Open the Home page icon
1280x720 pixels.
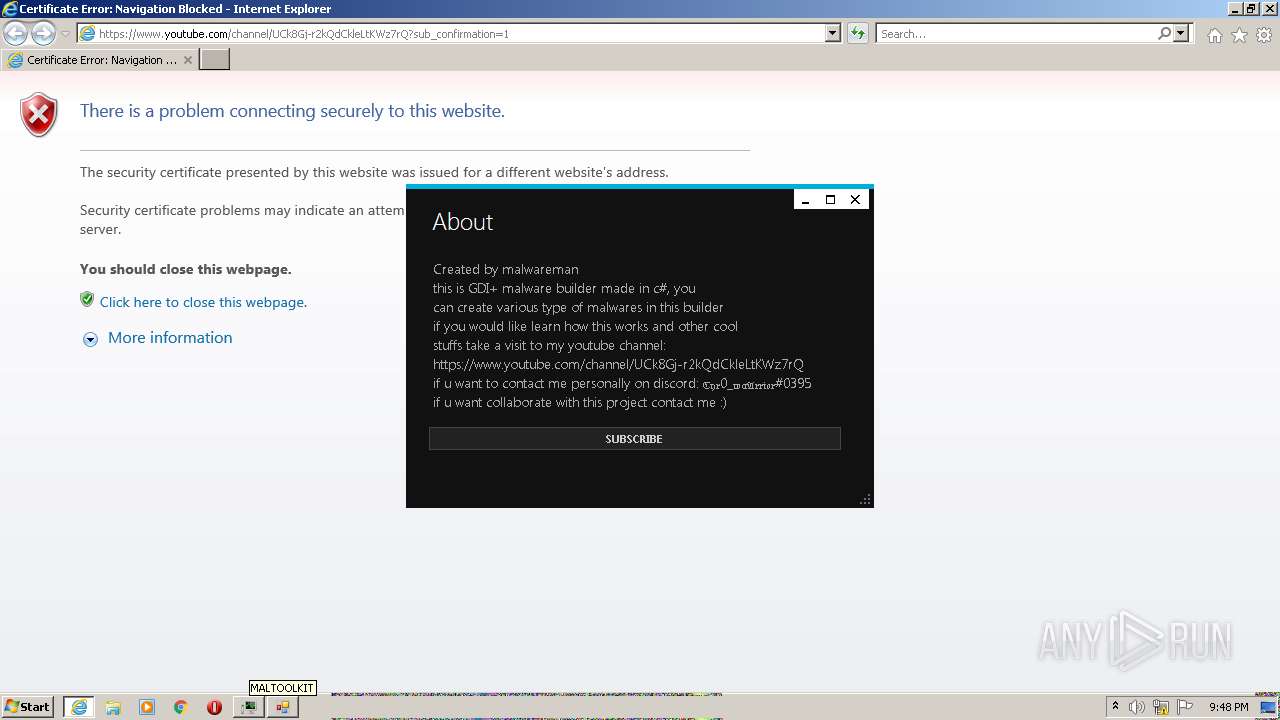(x=1214, y=35)
